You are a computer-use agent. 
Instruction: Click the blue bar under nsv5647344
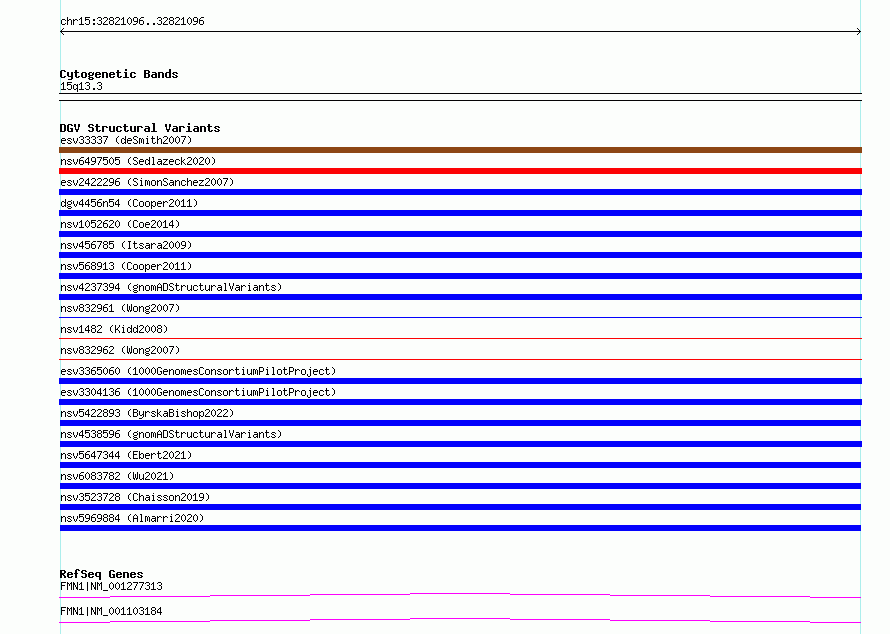tap(460, 465)
